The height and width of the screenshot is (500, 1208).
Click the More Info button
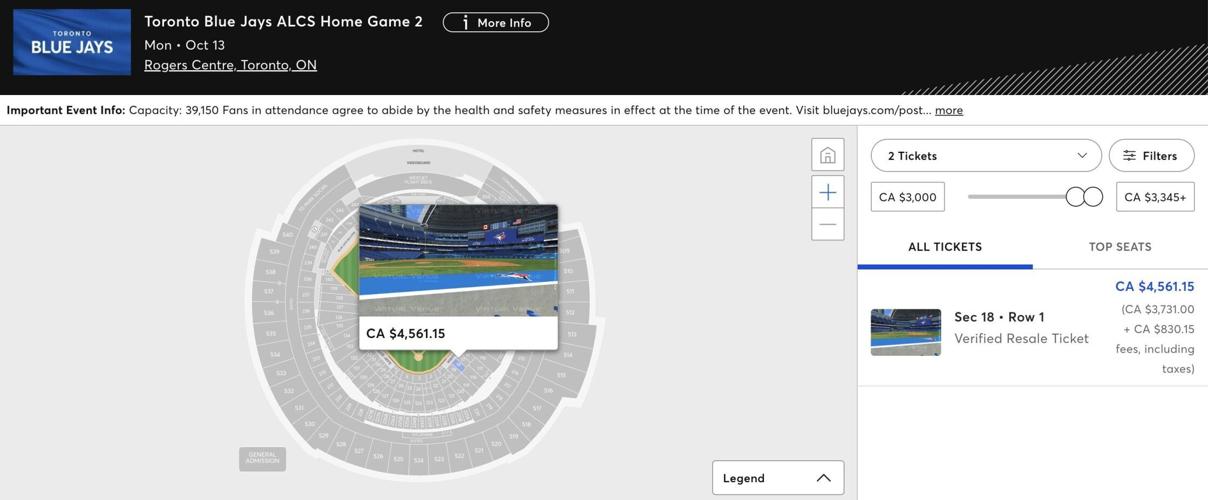[496, 22]
